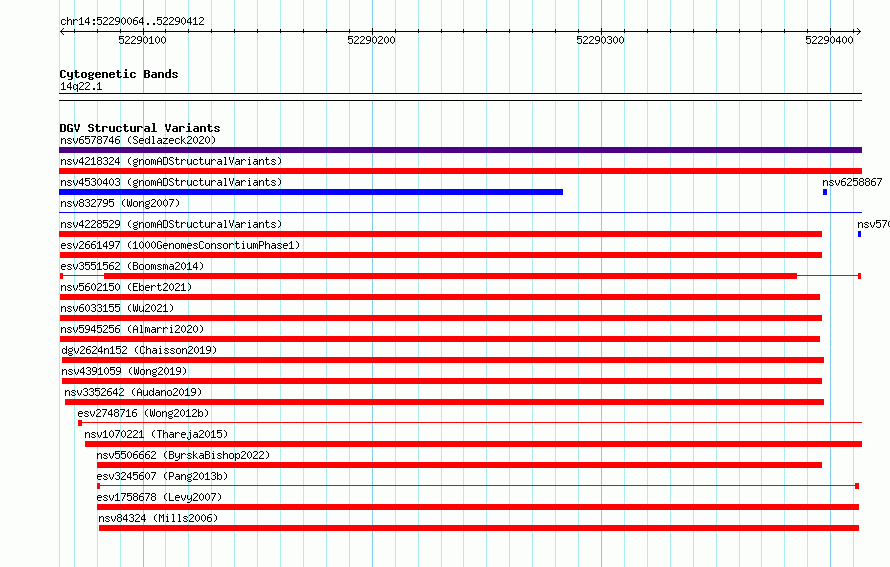The height and width of the screenshot is (567, 890).
Task: Click the thin red esv2748716 line
Action: (x=470, y=423)
